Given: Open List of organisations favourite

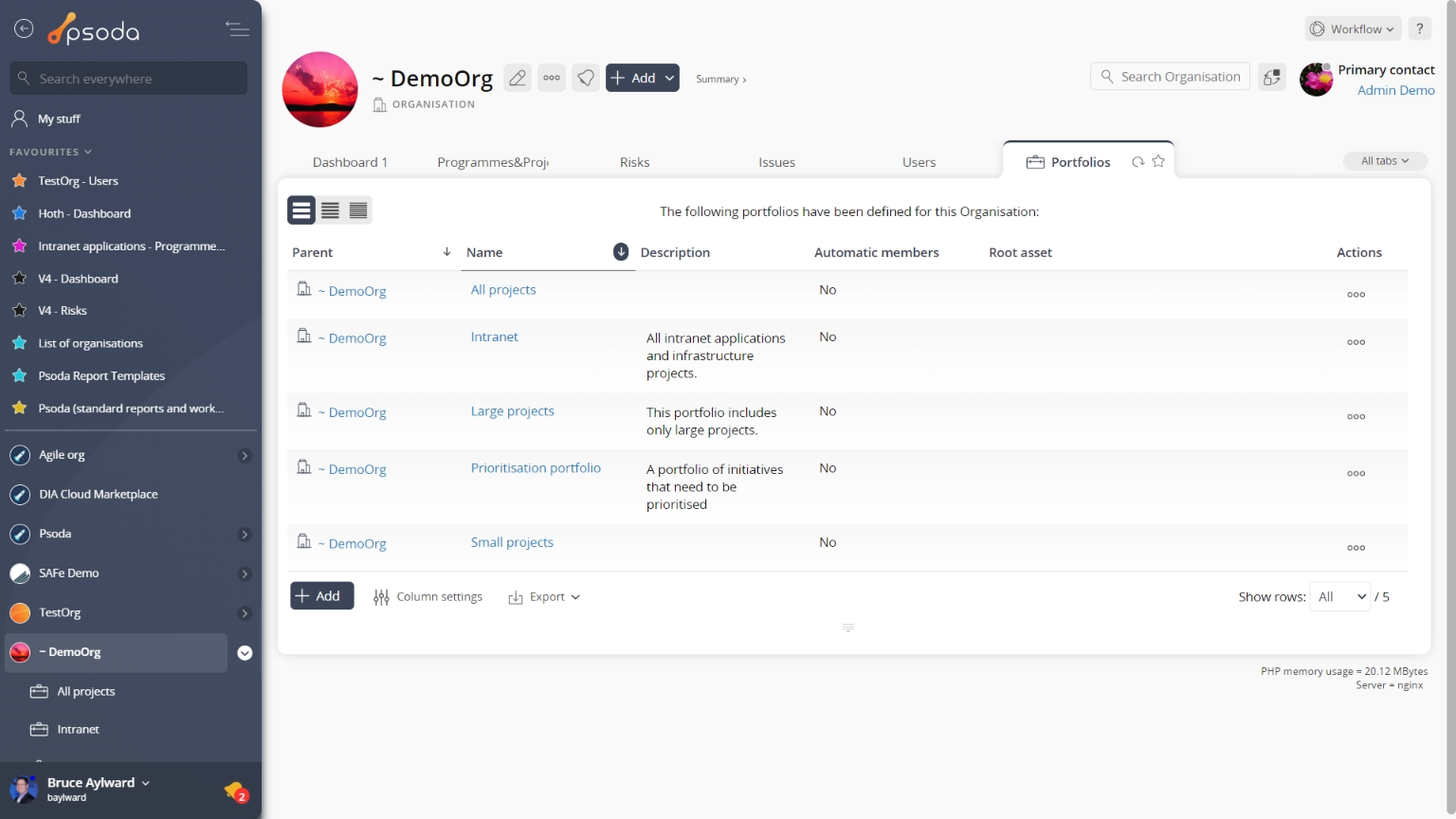Looking at the screenshot, I should click(90, 343).
